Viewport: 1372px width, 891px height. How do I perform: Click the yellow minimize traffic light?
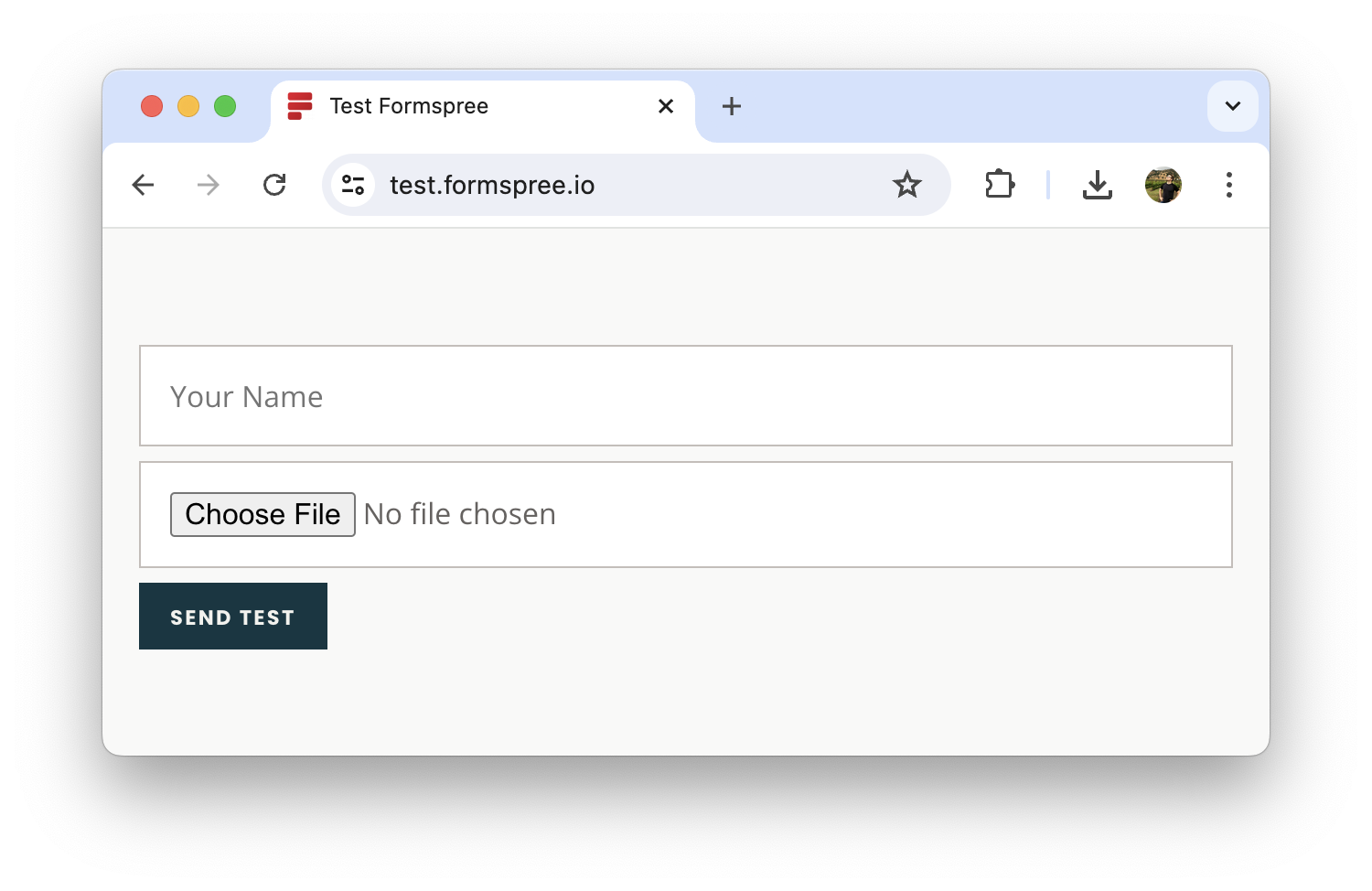(x=188, y=106)
